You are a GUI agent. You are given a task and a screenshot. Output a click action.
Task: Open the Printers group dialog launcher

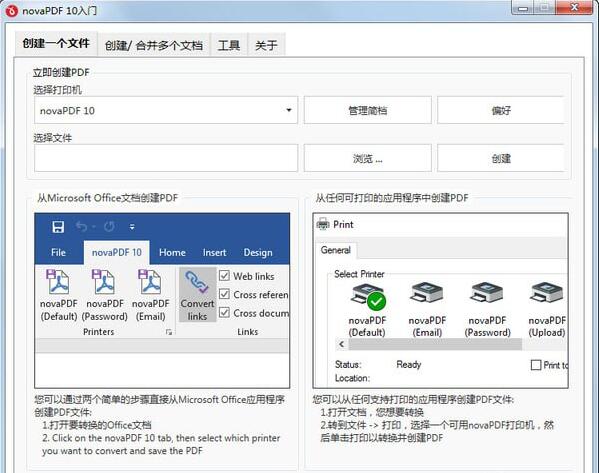click(x=169, y=332)
